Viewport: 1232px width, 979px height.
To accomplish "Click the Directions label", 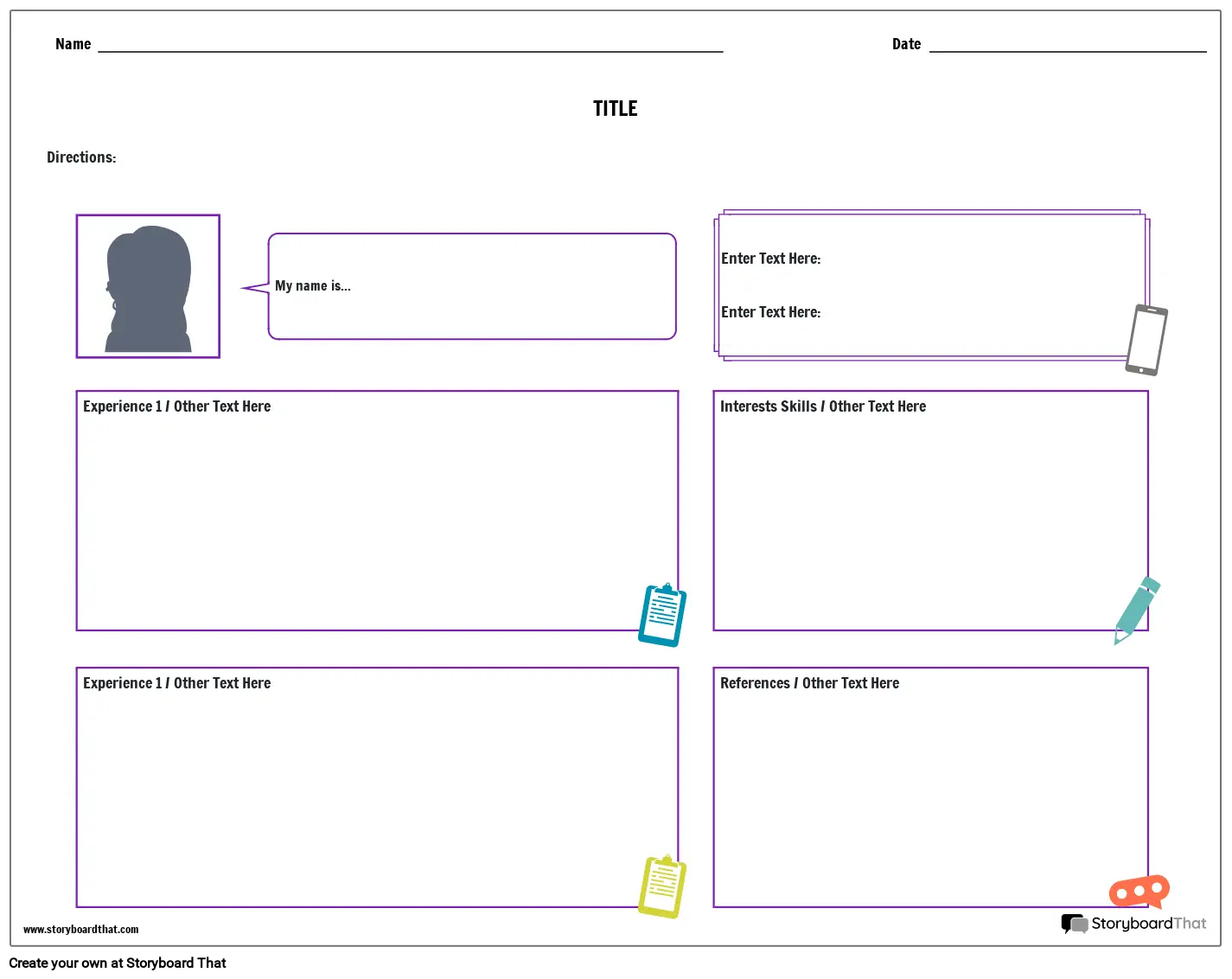I will (81, 157).
